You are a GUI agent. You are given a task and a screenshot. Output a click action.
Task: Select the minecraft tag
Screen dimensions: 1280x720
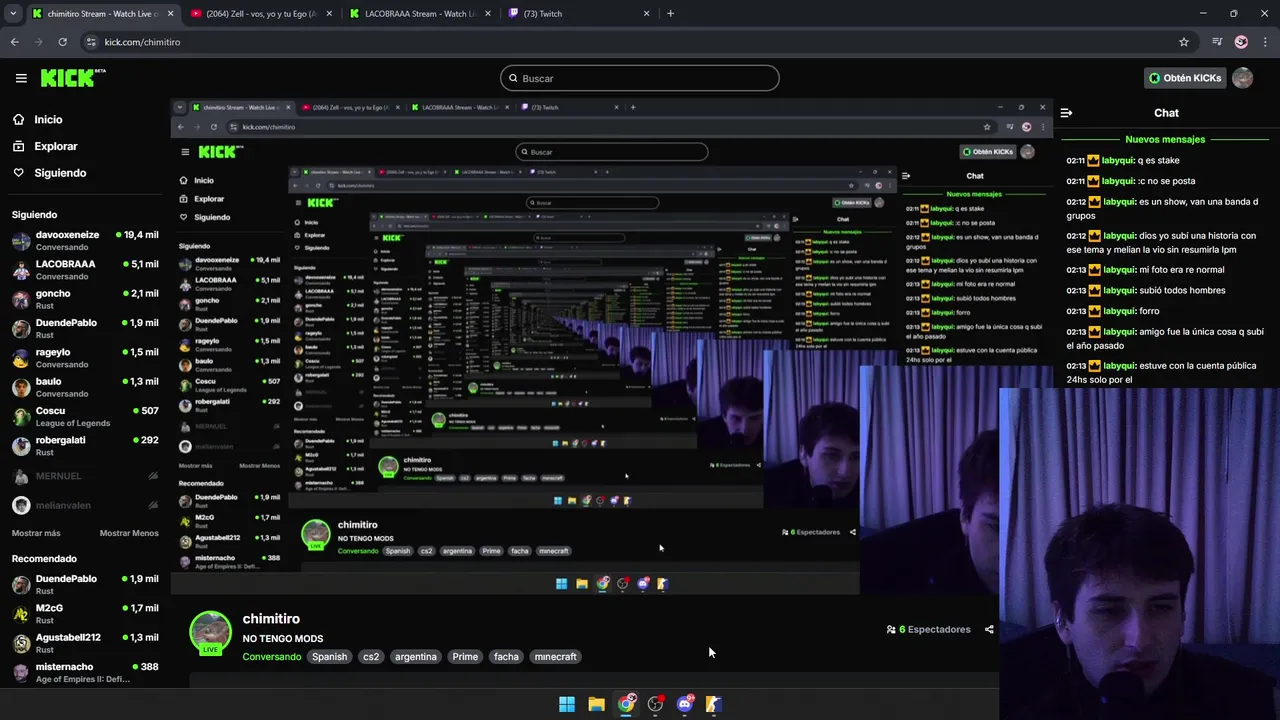[x=555, y=657]
